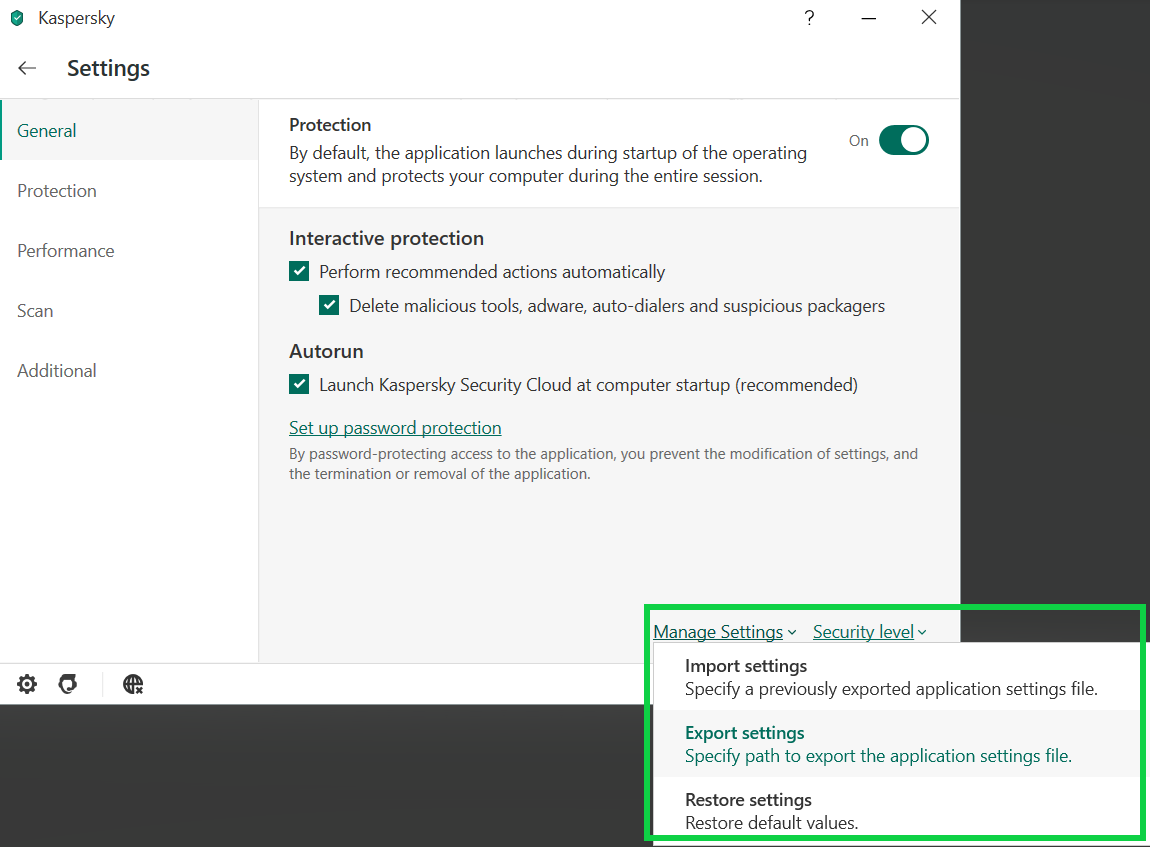This screenshot has height=847, width=1150.
Task: Expand the Security level dropdown
Action: click(x=869, y=632)
